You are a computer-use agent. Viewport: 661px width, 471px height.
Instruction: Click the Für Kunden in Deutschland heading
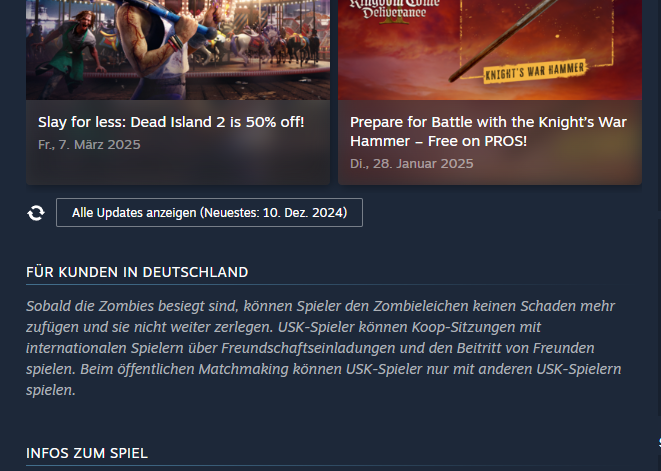[x=137, y=272]
